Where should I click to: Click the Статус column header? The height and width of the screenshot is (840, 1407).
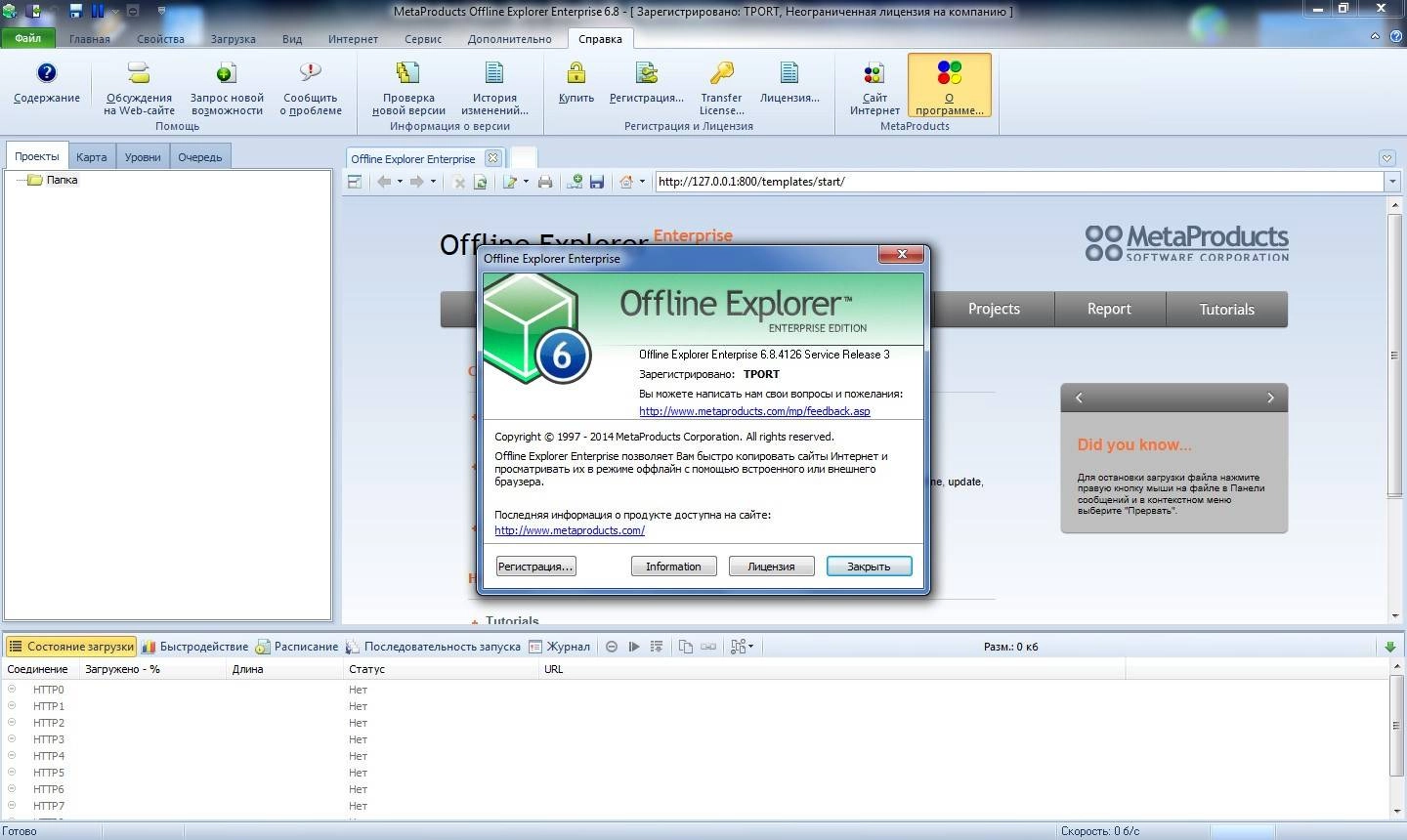click(x=440, y=669)
